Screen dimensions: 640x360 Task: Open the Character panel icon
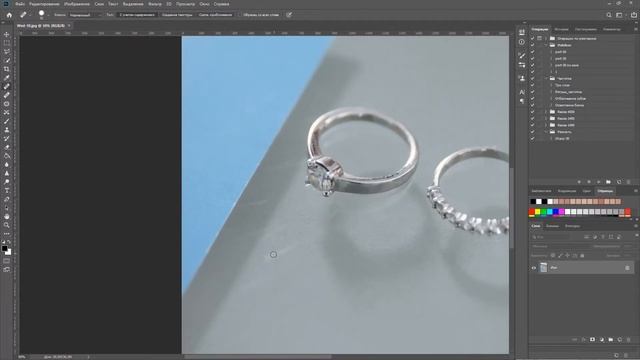click(x=522, y=92)
